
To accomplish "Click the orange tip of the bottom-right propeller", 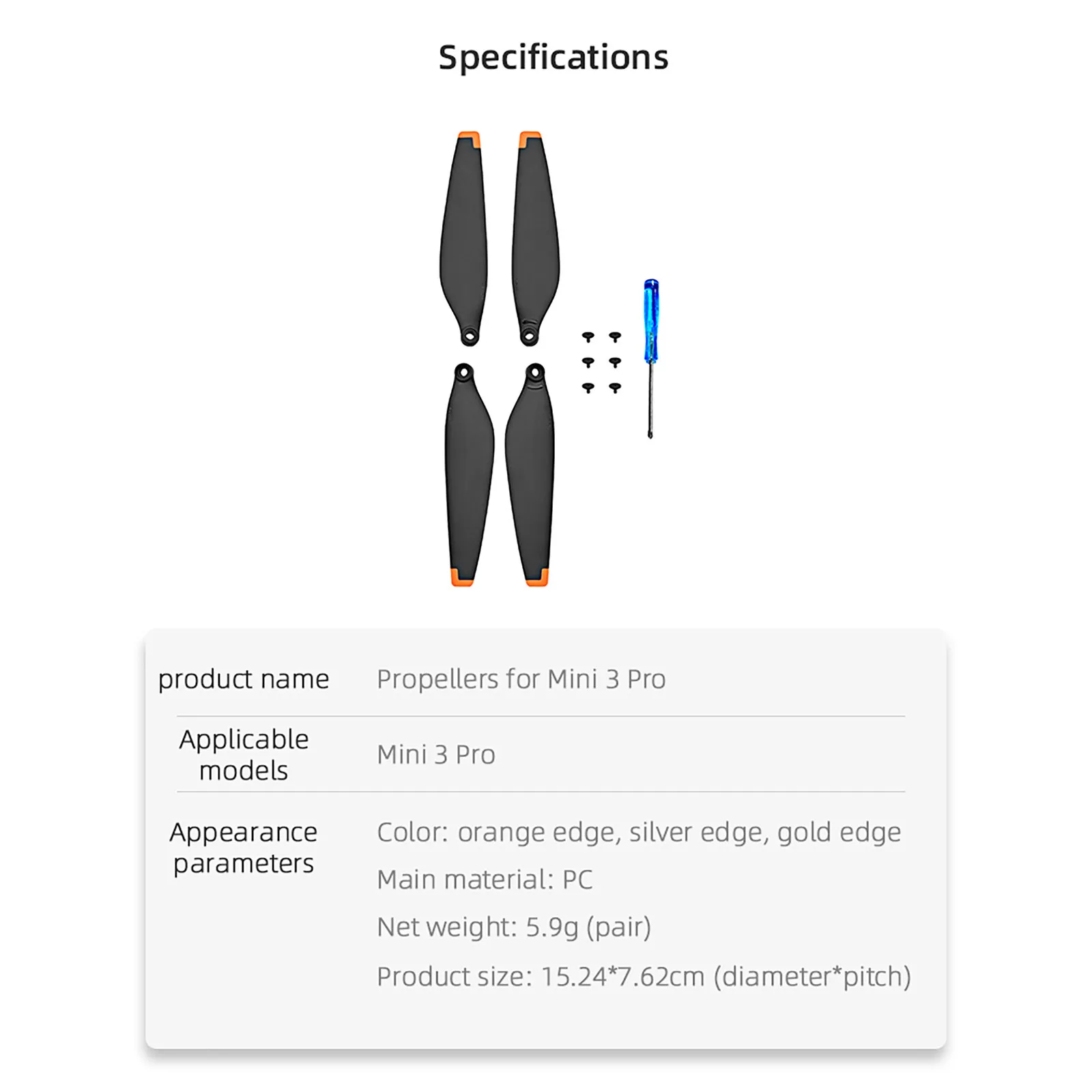I will point(537,577).
